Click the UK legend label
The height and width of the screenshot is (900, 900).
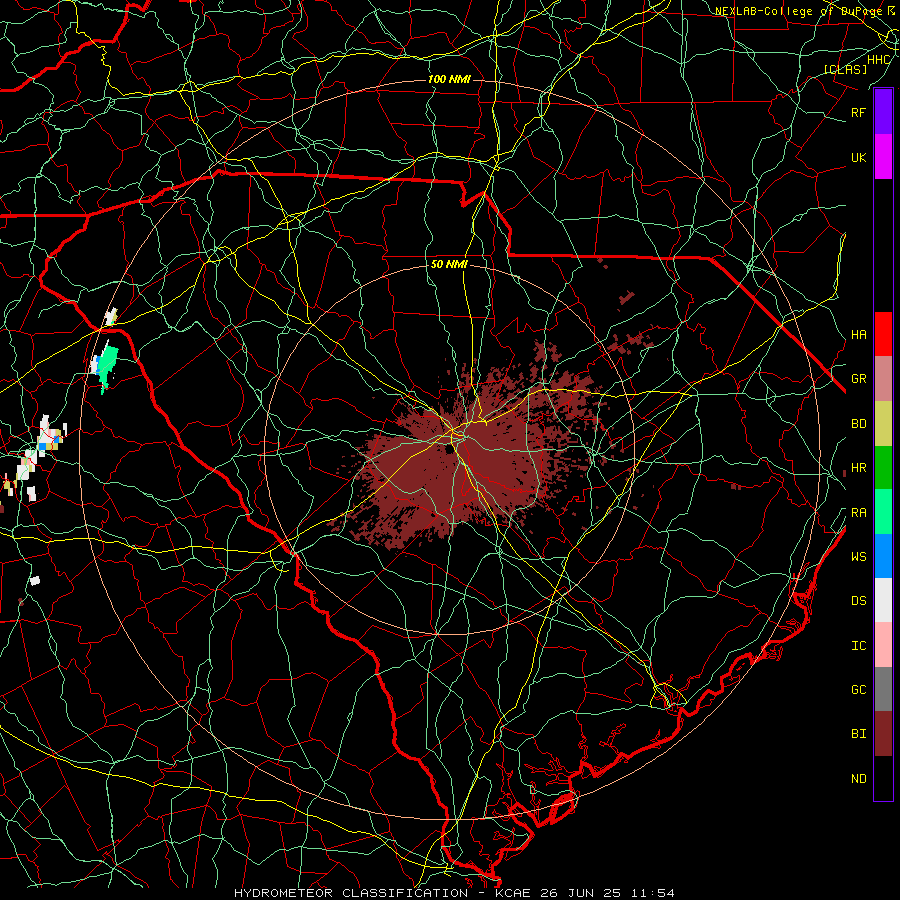(858, 157)
